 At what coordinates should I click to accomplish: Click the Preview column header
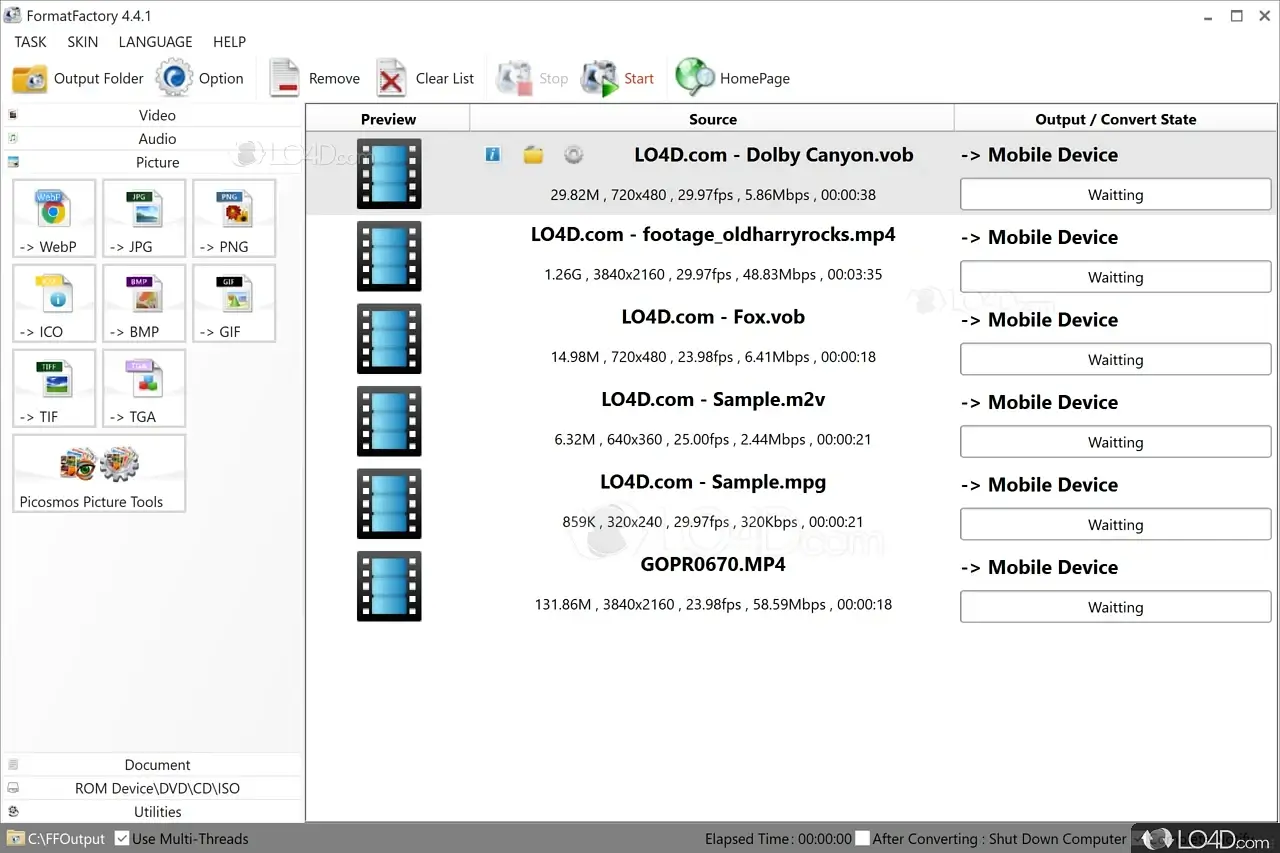point(388,119)
